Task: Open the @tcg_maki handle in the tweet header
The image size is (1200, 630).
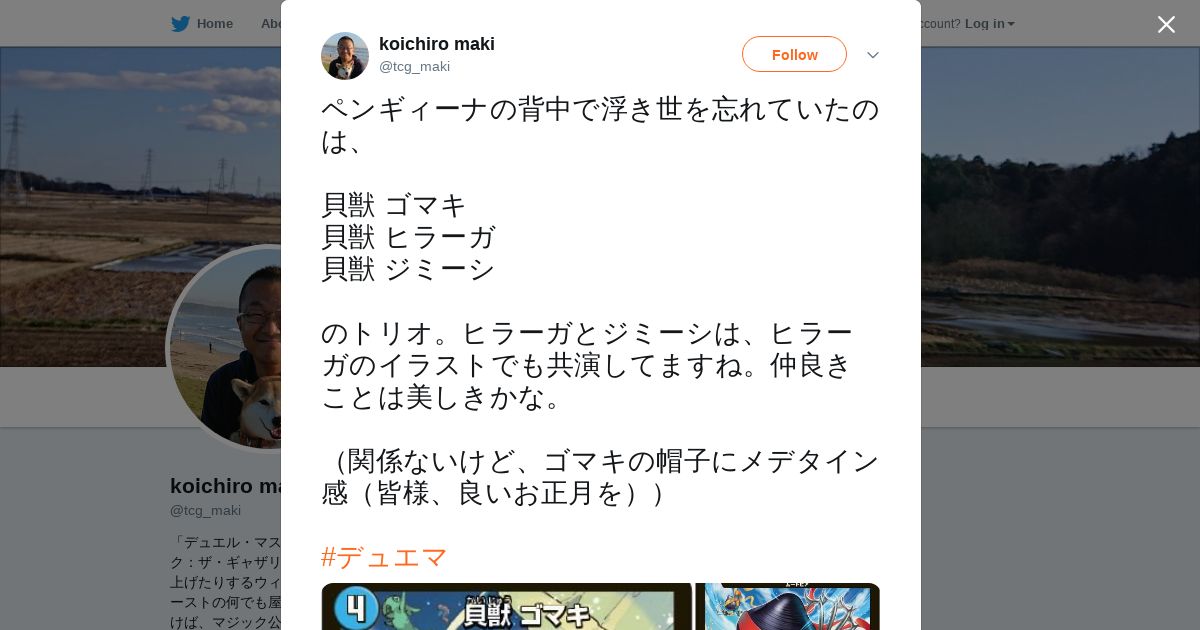Action: pyautogui.click(x=414, y=67)
